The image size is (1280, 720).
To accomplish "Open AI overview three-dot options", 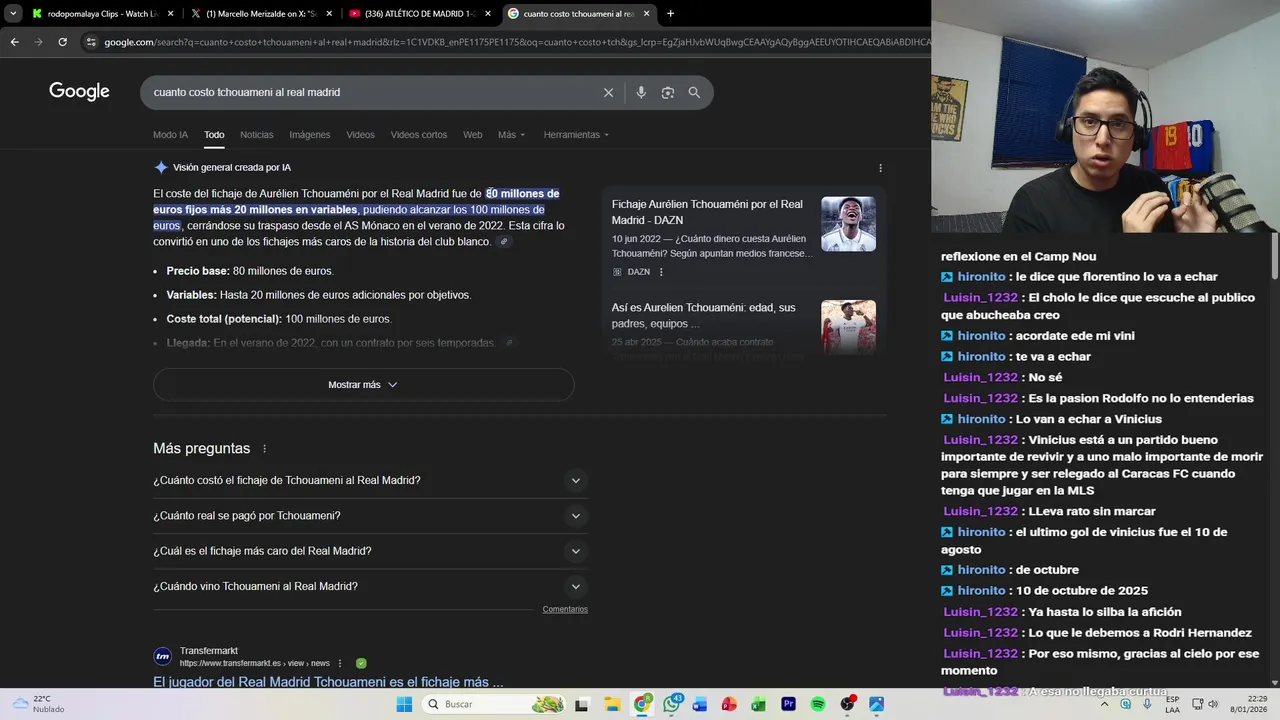I will pyautogui.click(x=880, y=168).
